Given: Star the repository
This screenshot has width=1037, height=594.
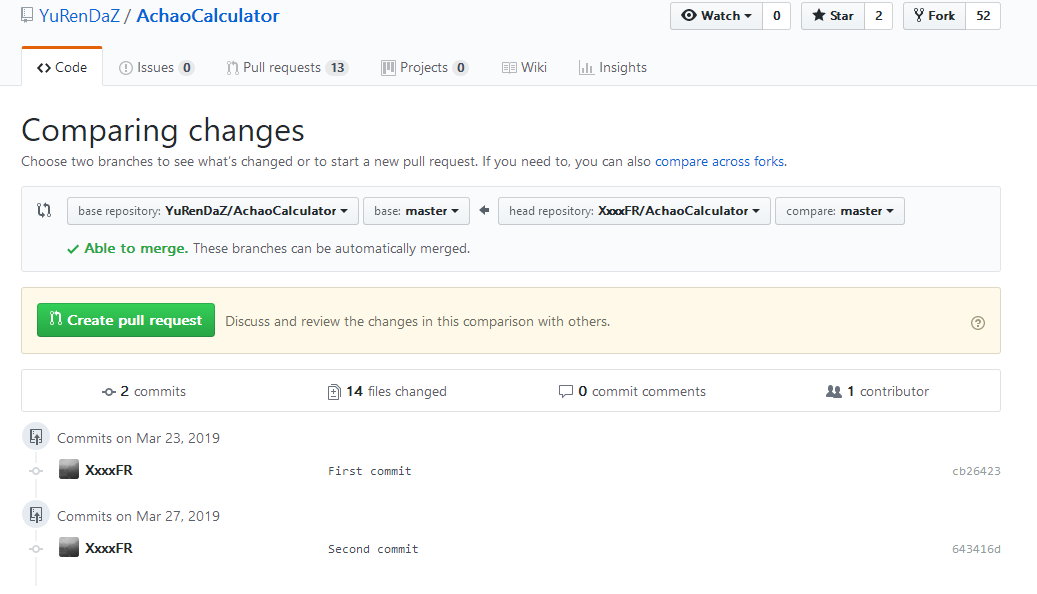Looking at the screenshot, I should tap(833, 16).
